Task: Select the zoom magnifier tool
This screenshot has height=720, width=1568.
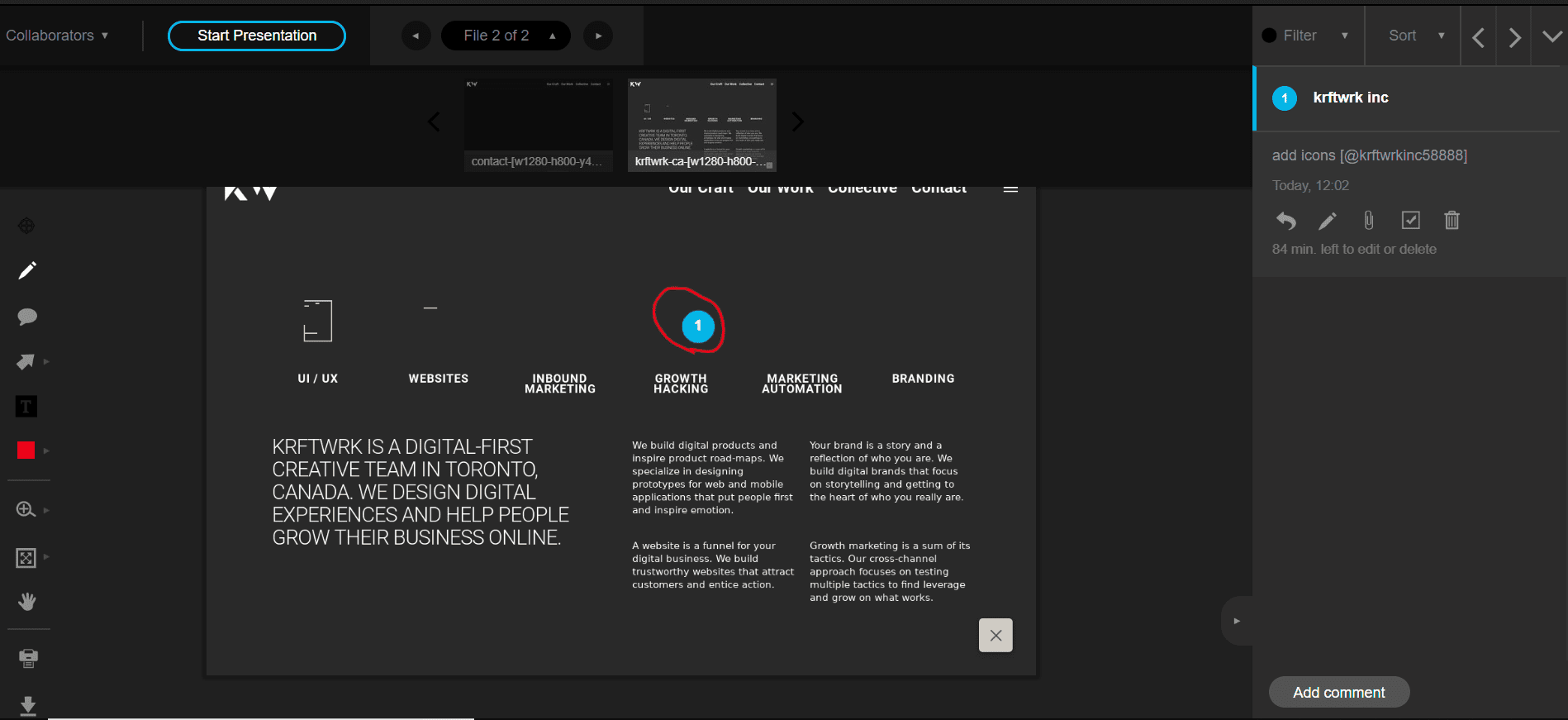Action: (x=26, y=510)
